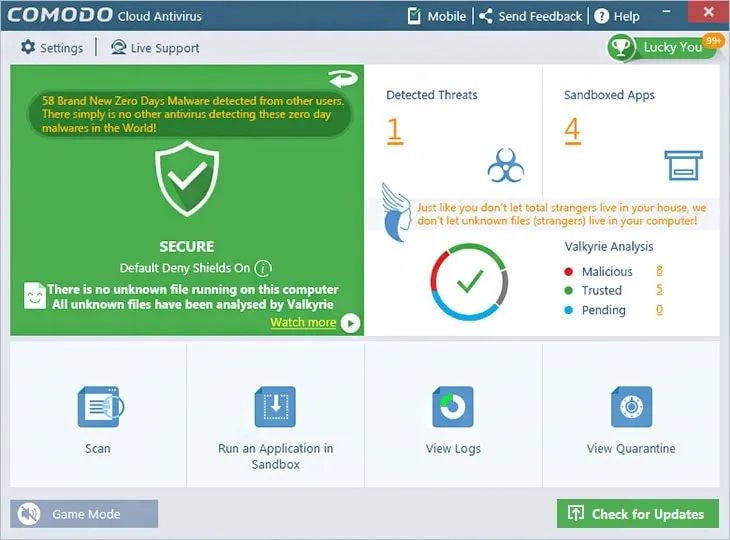Click the Run in Sandbox tile icon
This screenshot has width=730, height=540.
[275, 406]
